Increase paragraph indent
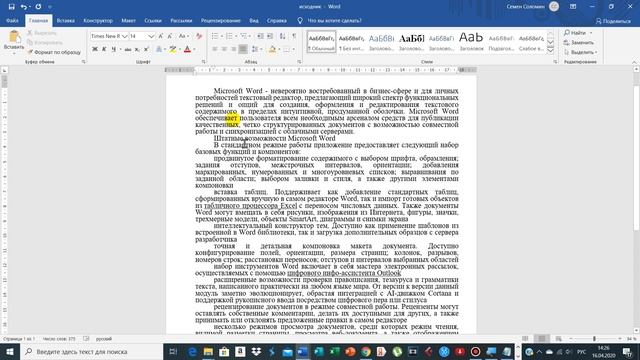Image resolution: width=640 pixels, height=360 pixels. [270, 36]
